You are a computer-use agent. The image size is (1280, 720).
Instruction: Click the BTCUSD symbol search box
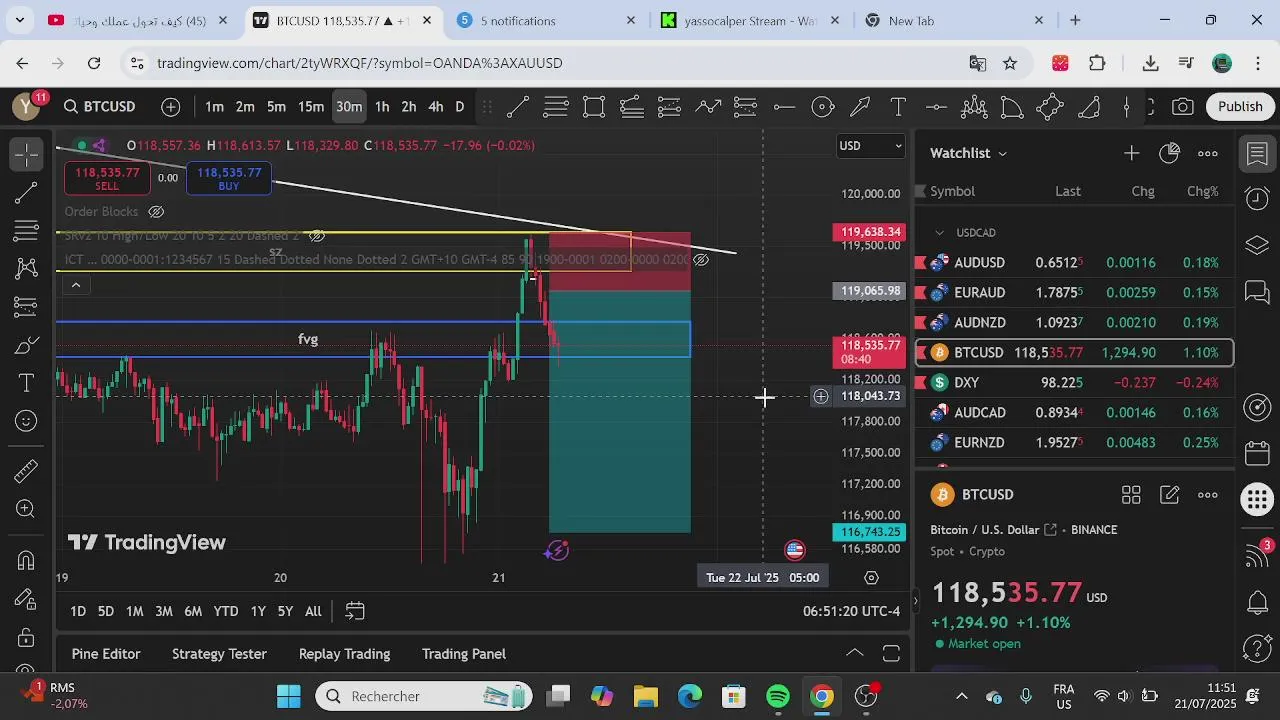click(x=99, y=107)
